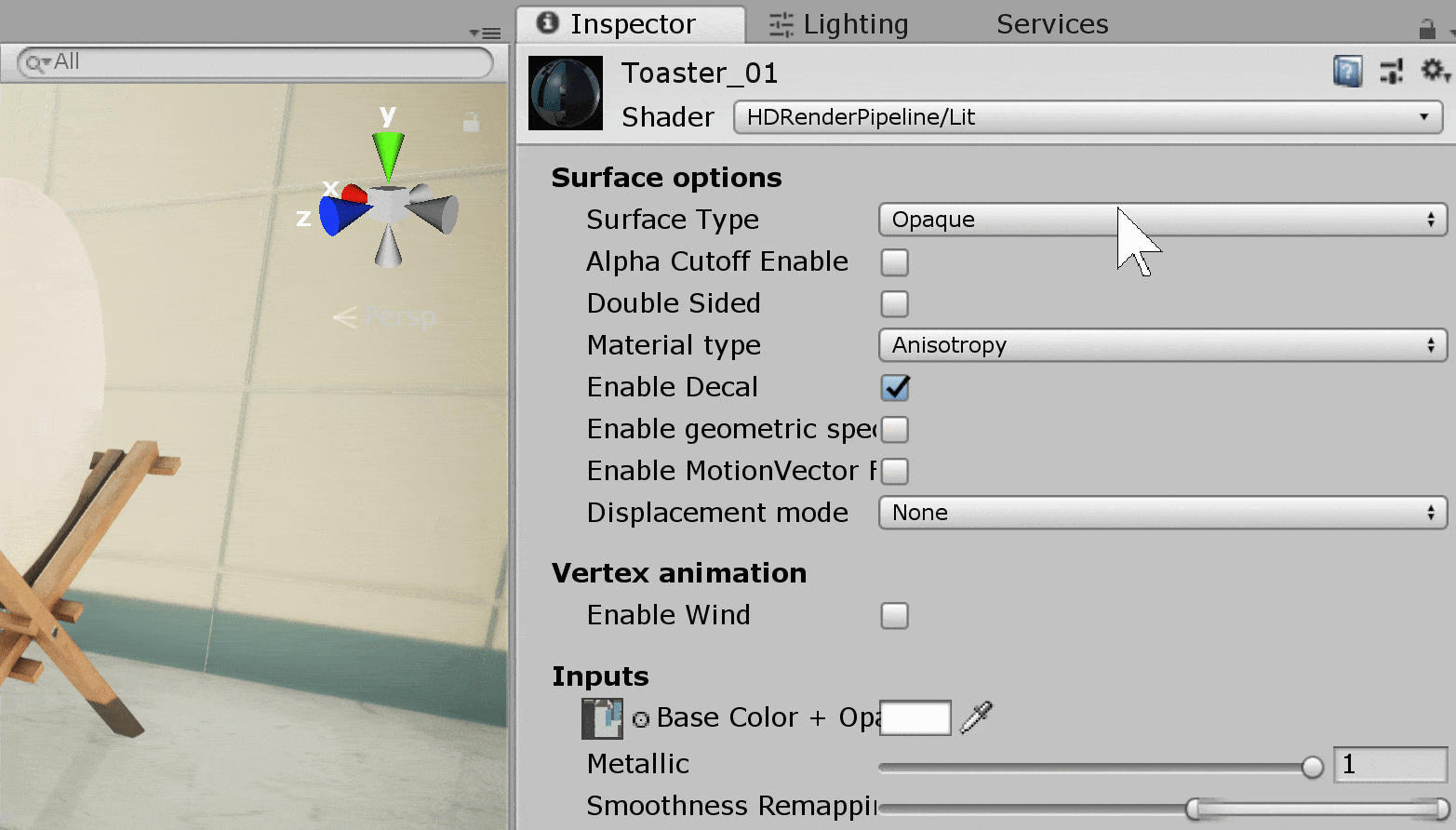Enable the Alpha Cutoff checkbox
Screen dimensions: 1456x830
[x=894, y=262]
